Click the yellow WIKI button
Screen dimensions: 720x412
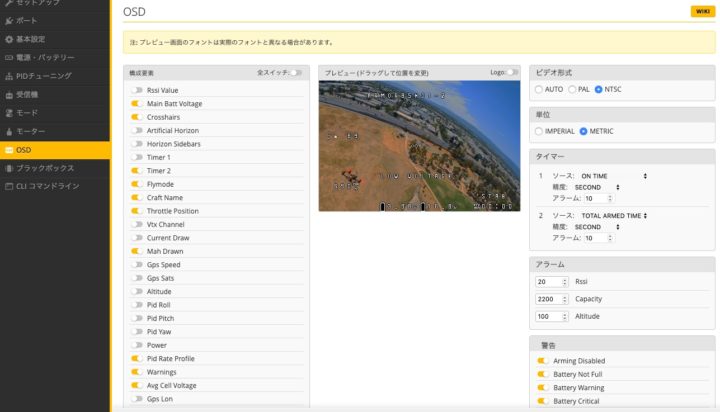[x=702, y=12]
